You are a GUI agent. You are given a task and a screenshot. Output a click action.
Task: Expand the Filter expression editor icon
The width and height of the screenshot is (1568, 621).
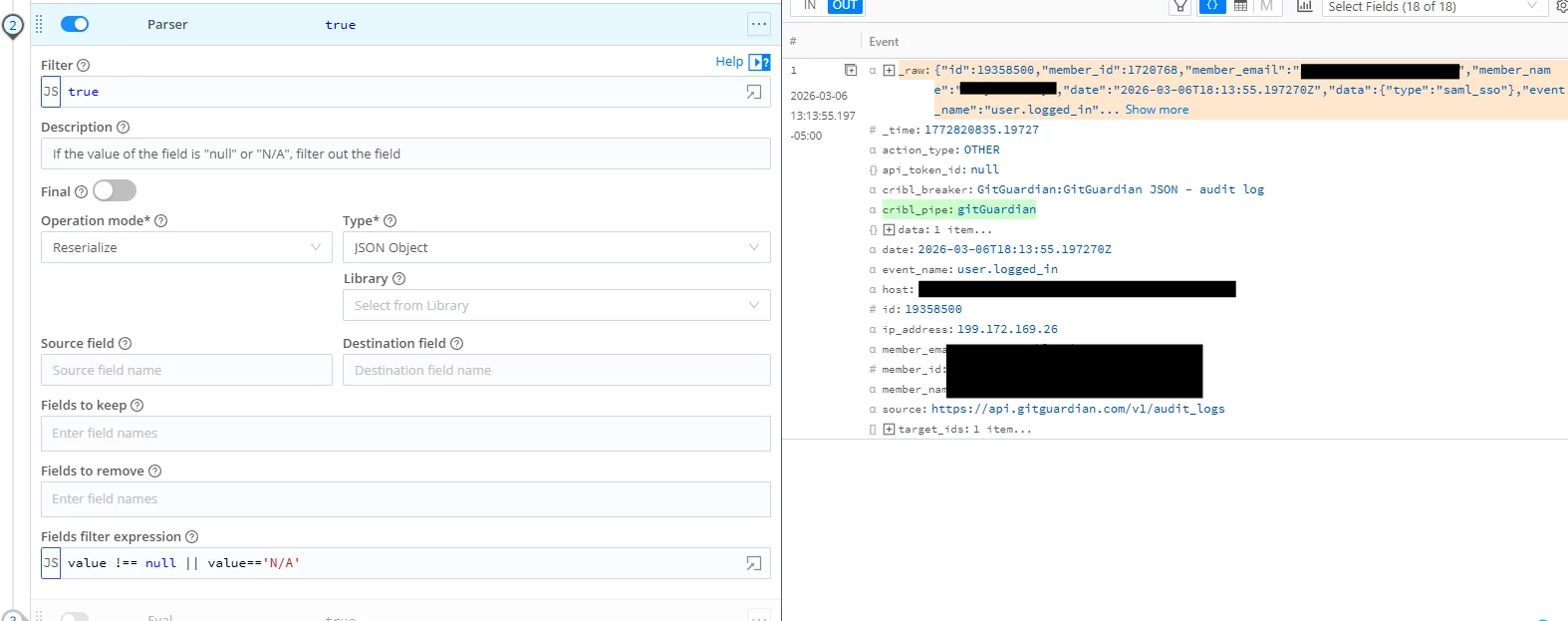coord(754,92)
